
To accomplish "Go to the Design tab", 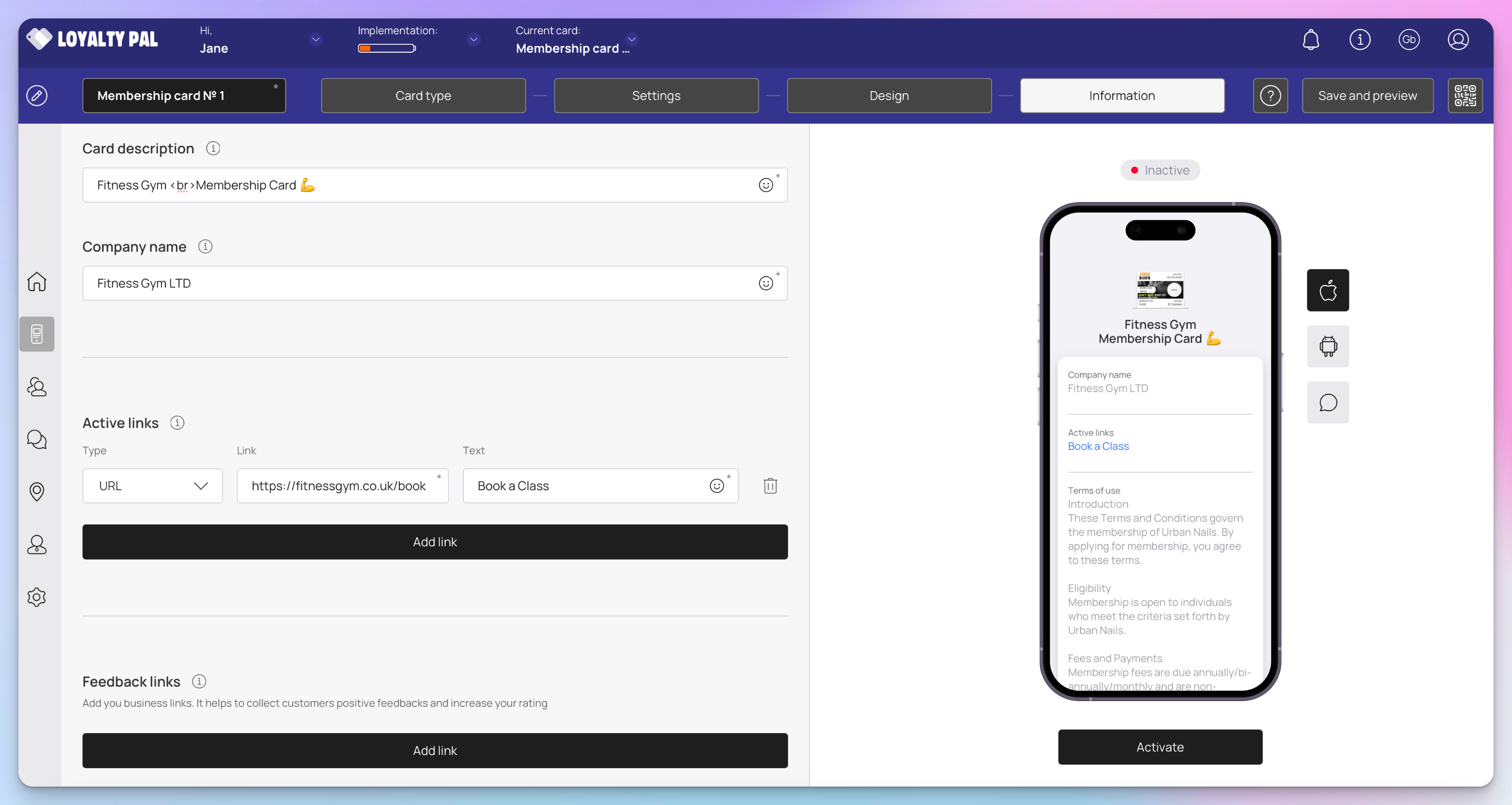I will tap(889, 95).
